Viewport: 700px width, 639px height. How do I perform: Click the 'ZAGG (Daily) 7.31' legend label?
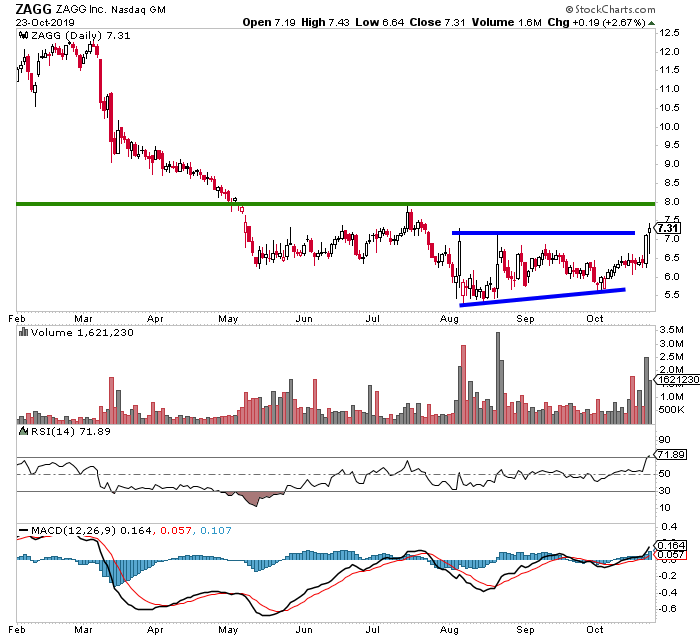[80, 35]
